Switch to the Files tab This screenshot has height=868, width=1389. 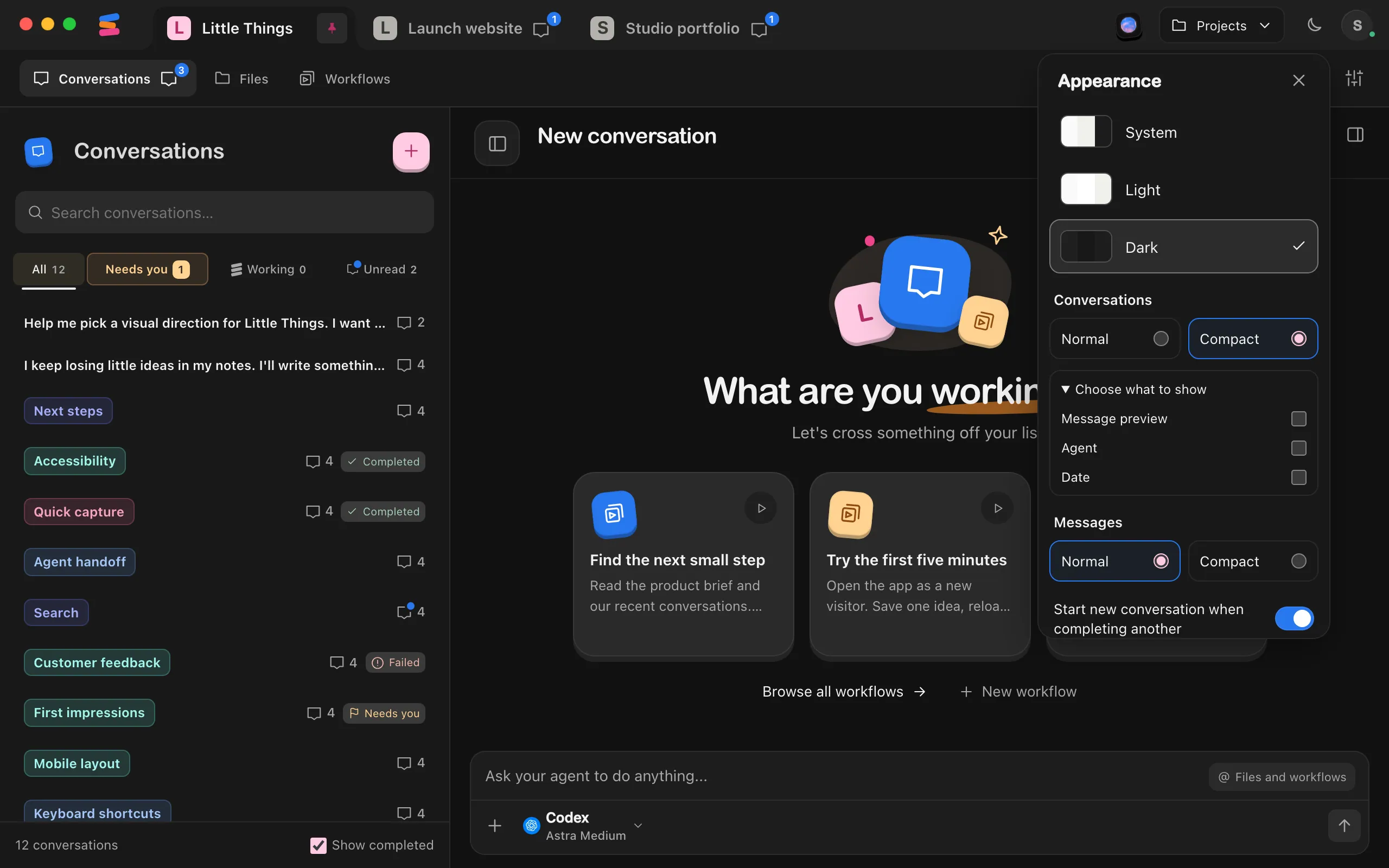[241, 79]
